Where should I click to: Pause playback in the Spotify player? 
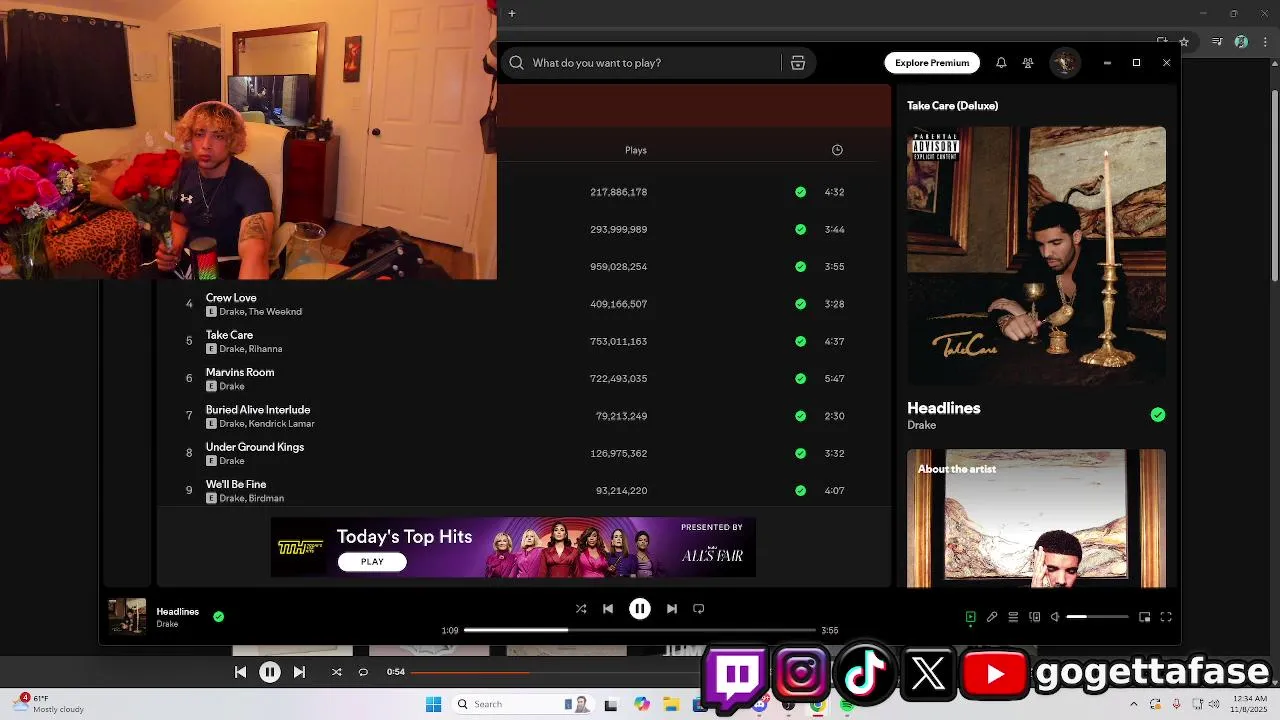tap(640, 608)
